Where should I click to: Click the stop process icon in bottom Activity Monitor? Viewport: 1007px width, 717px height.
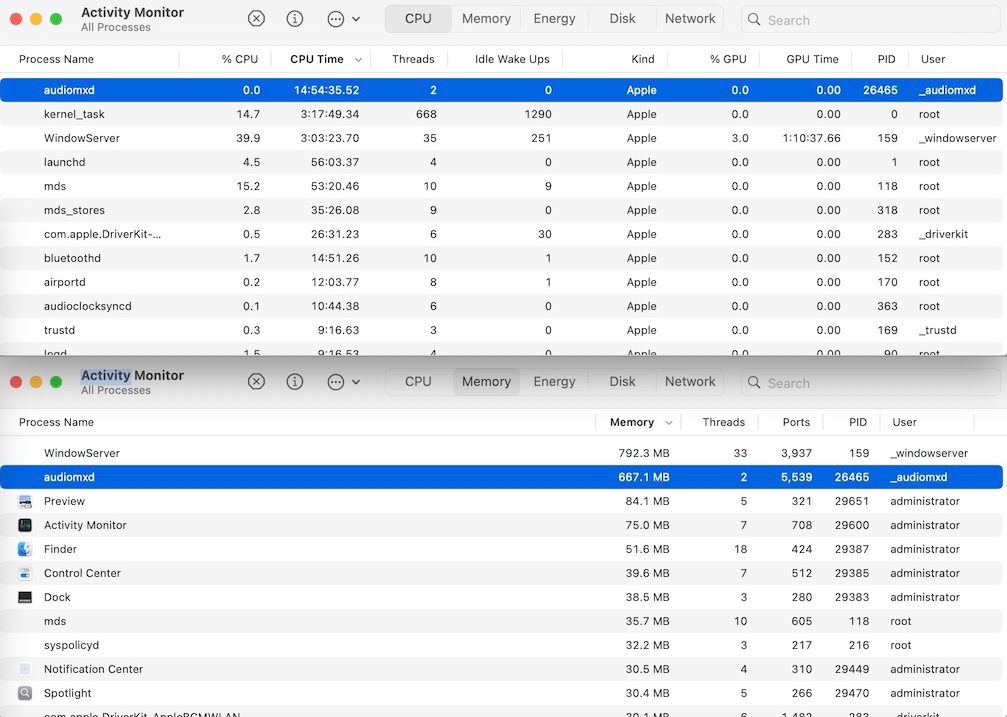[256, 382]
